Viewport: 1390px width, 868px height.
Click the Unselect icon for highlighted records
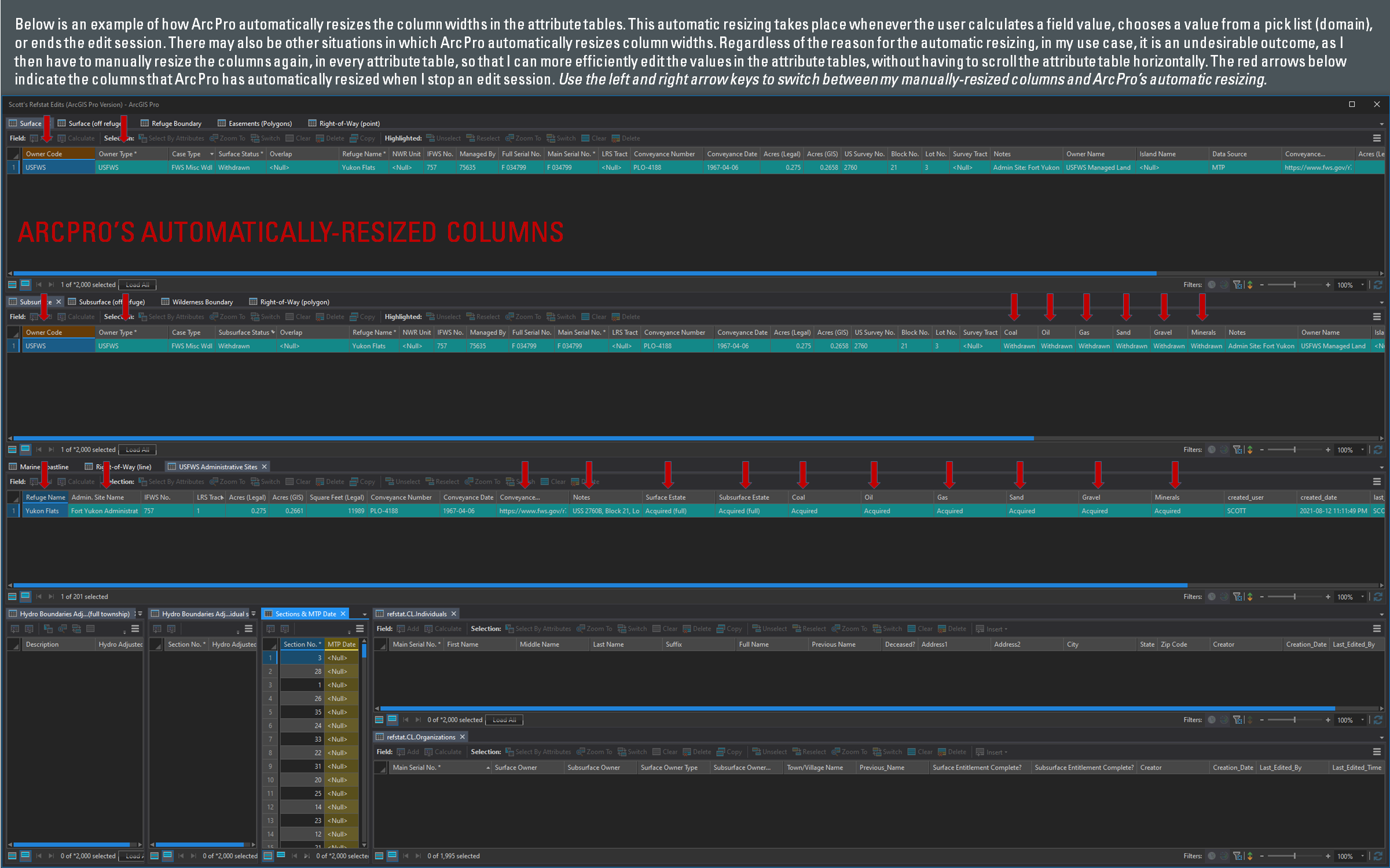point(443,138)
